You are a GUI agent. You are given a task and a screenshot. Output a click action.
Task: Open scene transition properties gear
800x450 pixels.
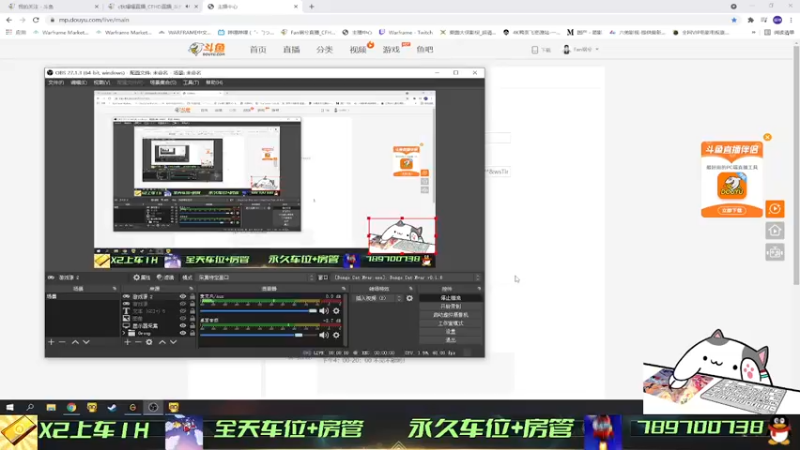[x=409, y=298]
